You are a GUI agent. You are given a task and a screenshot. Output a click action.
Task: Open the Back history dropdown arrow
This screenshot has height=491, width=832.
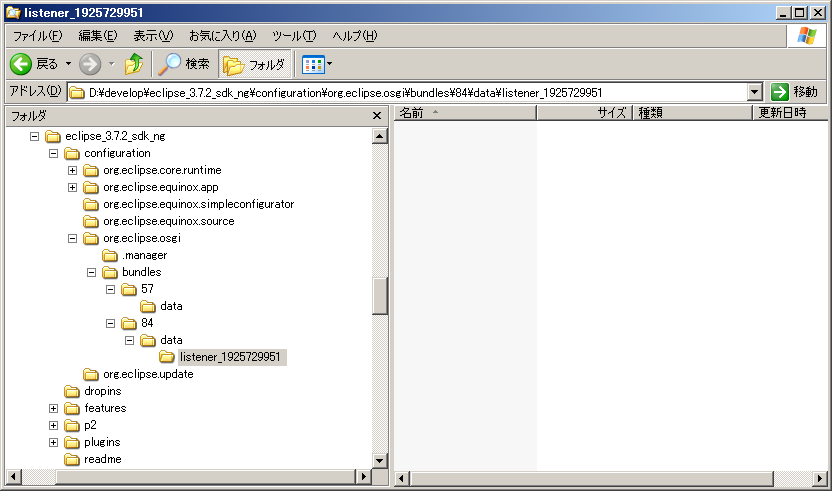[x=68, y=64]
